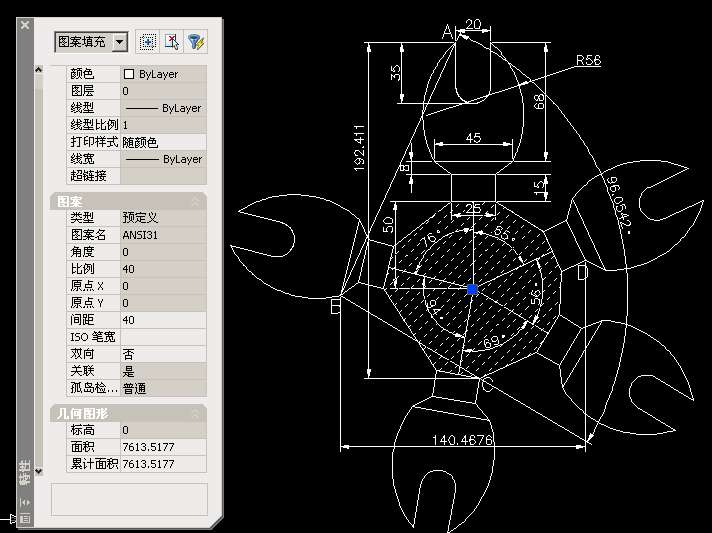712x533 pixels.
Task: Edit the 比例 value 40
Action: coord(163,269)
